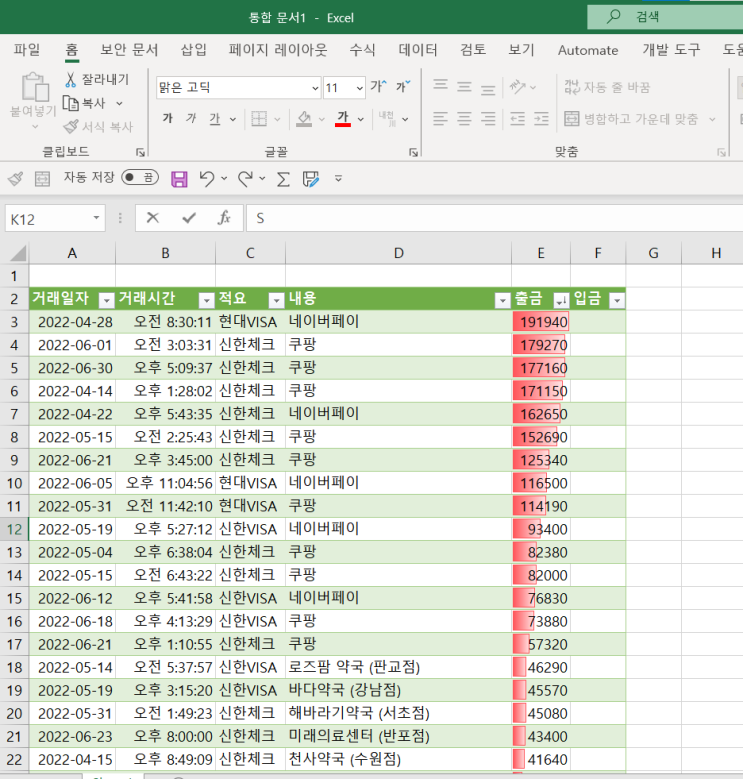743x779 pixels.
Task: Decrease the cell indent
Action: pos(518,119)
